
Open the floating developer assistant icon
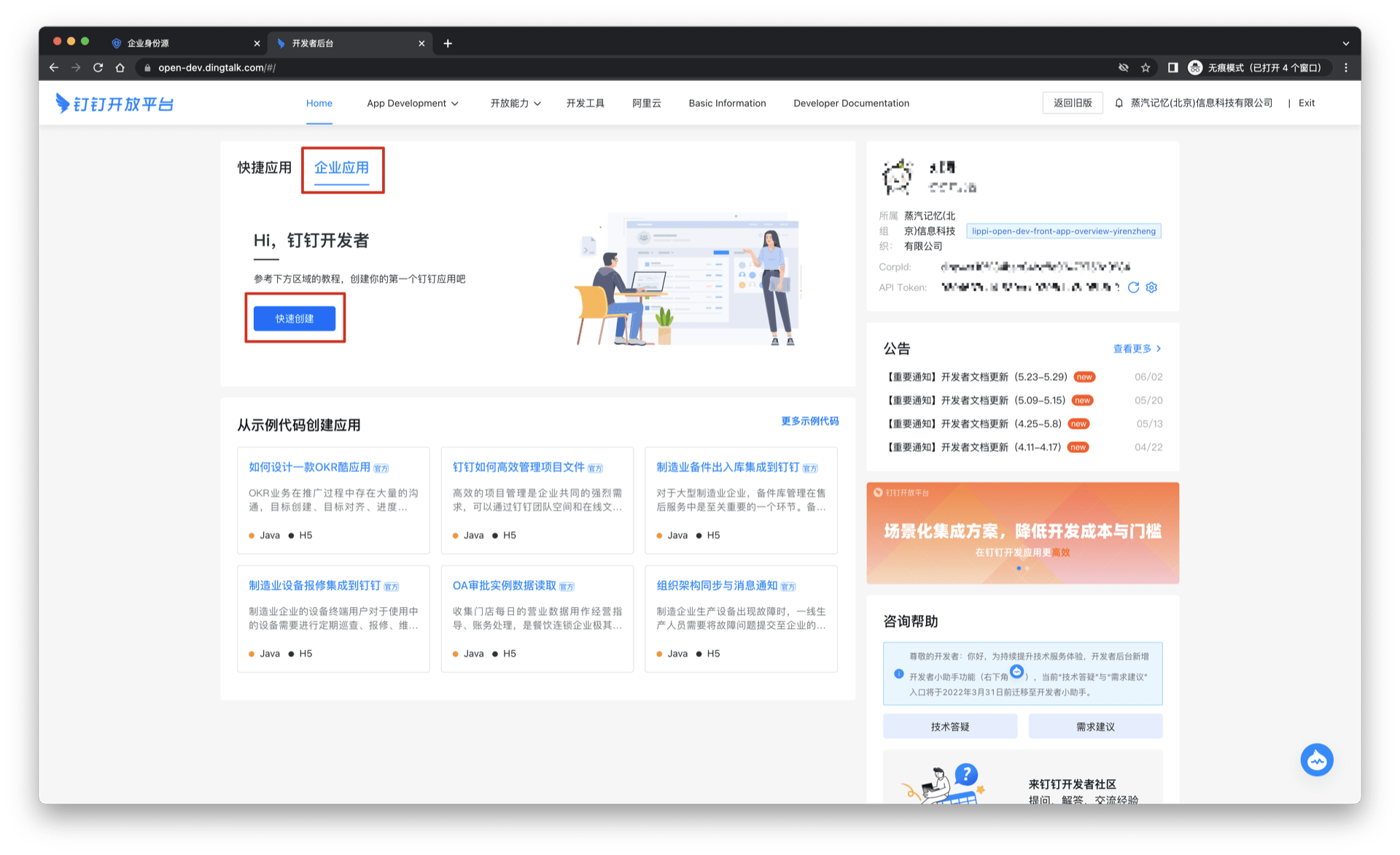coord(1316,760)
